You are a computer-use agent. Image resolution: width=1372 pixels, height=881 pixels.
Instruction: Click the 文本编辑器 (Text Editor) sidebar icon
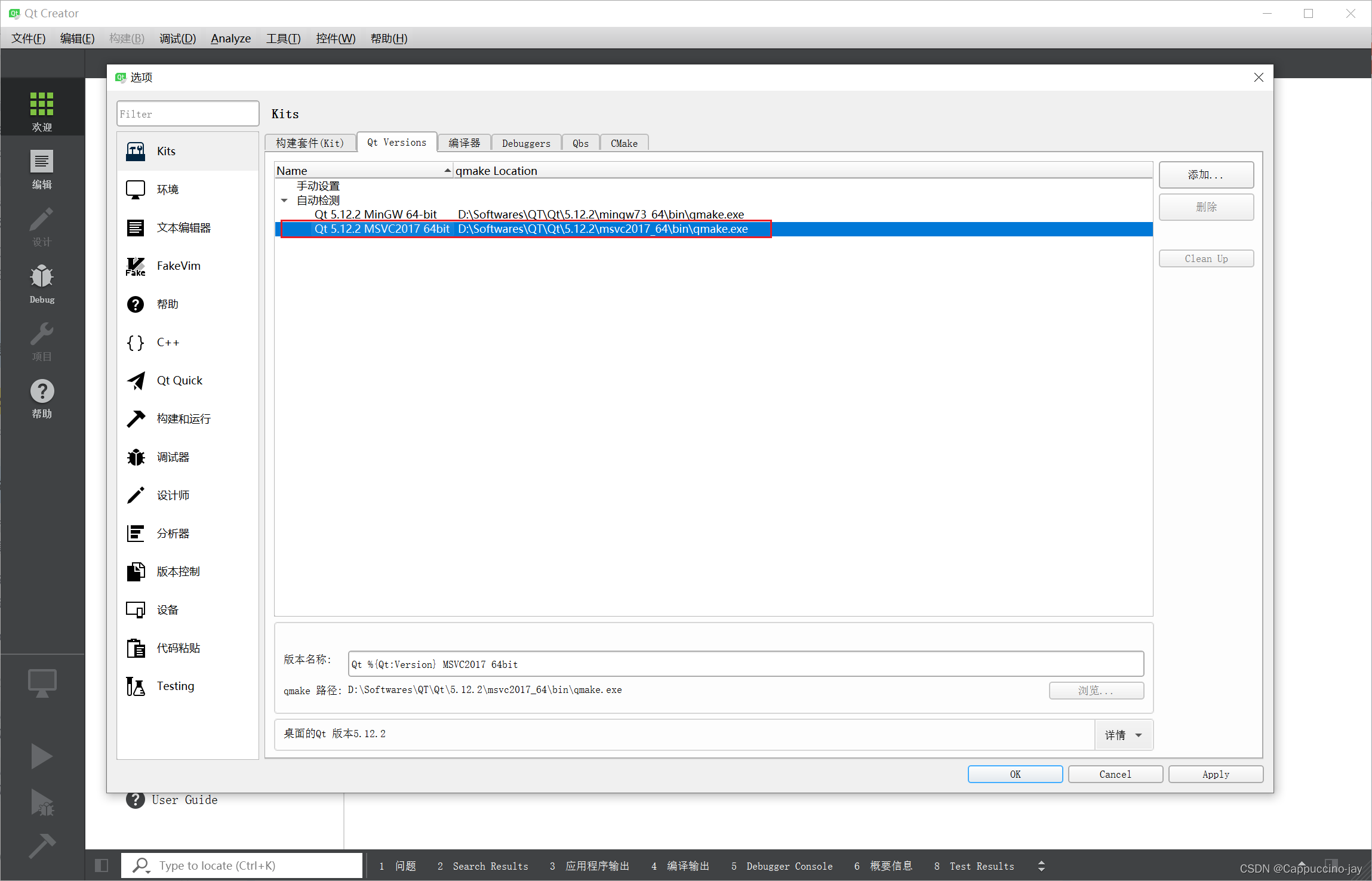tap(137, 227)
